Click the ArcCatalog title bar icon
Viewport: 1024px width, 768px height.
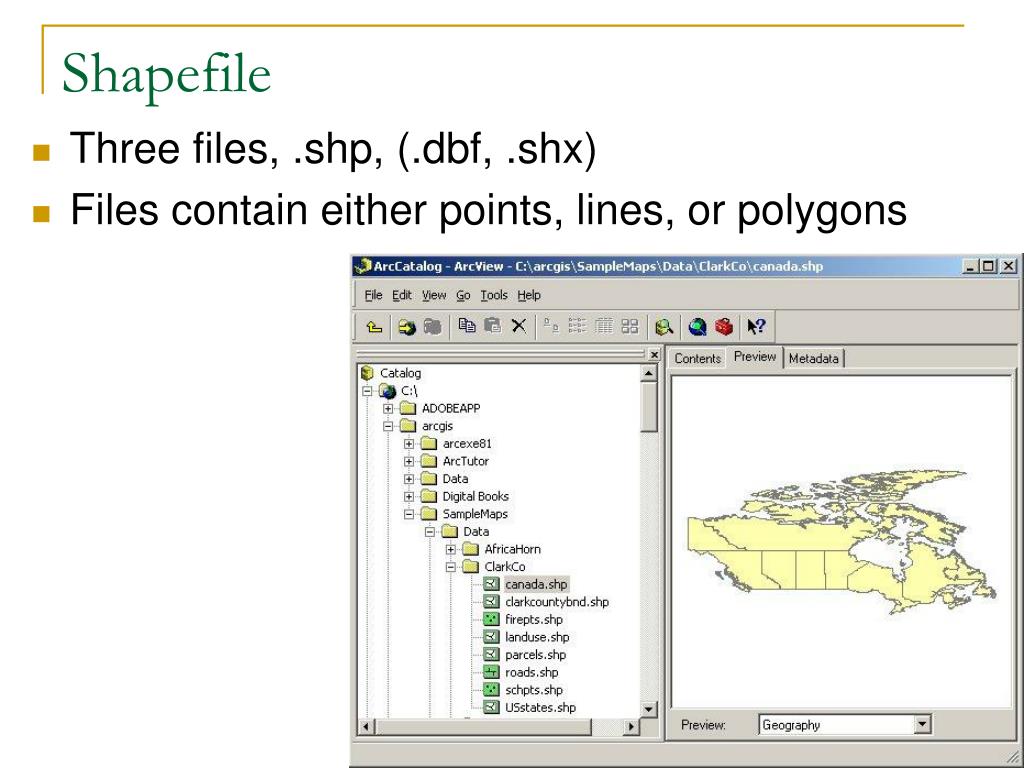(362, 266)
